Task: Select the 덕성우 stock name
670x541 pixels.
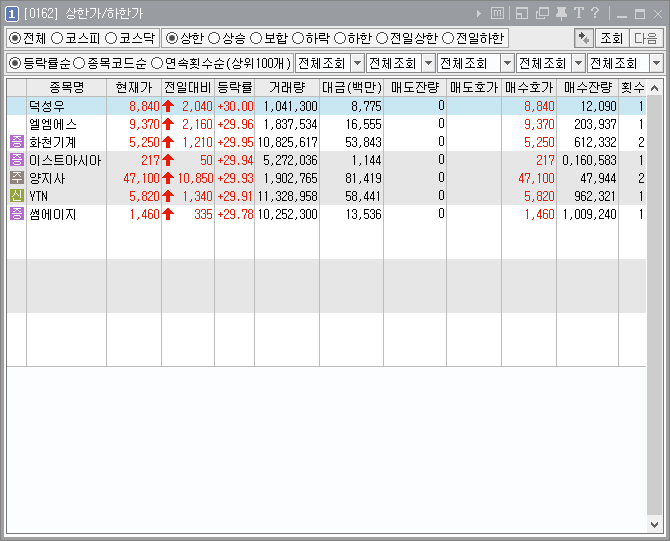Action: [x=47, y=106]
